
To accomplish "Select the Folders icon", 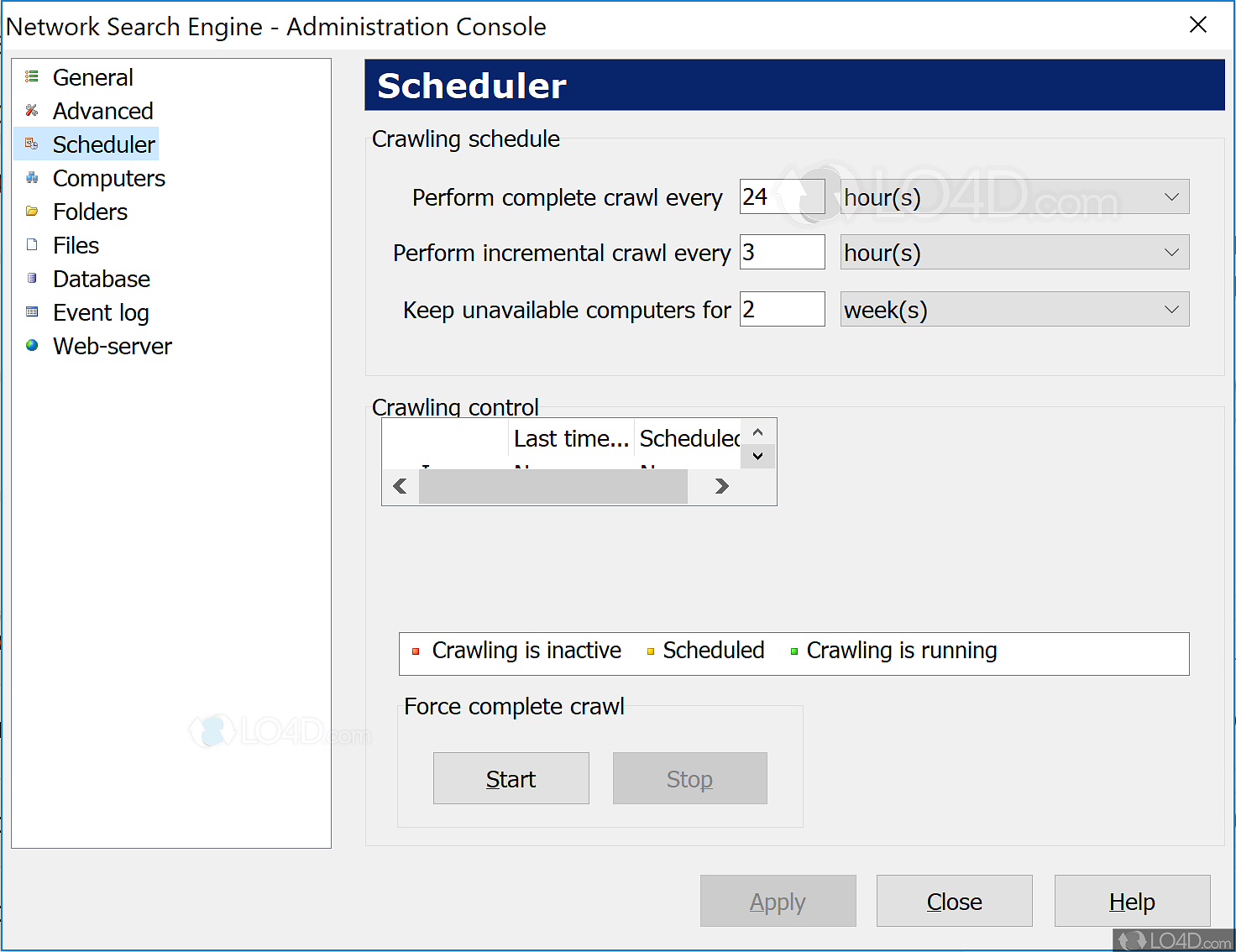I will tap(31, 211).
